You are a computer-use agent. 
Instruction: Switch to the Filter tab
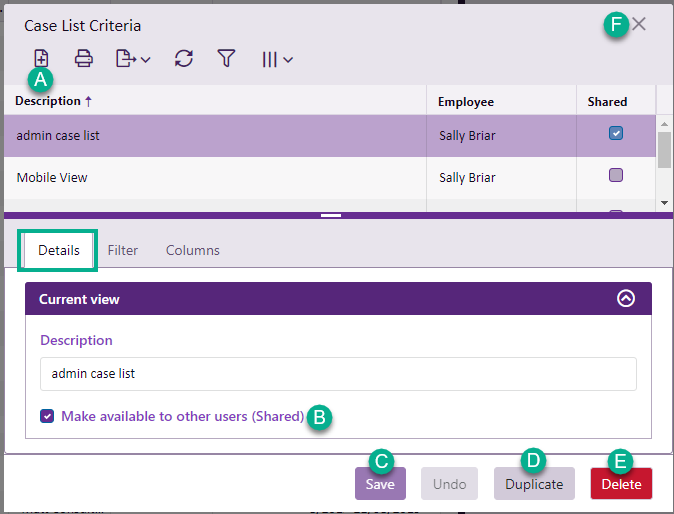pyautogui.click(x=123, y=250)
